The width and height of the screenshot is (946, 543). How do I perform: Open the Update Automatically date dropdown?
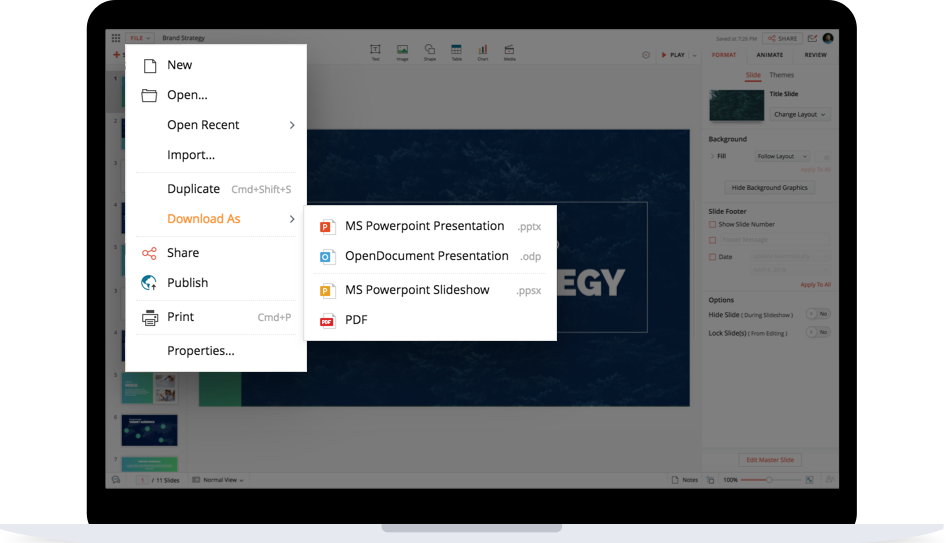click(x=790, y=257)
